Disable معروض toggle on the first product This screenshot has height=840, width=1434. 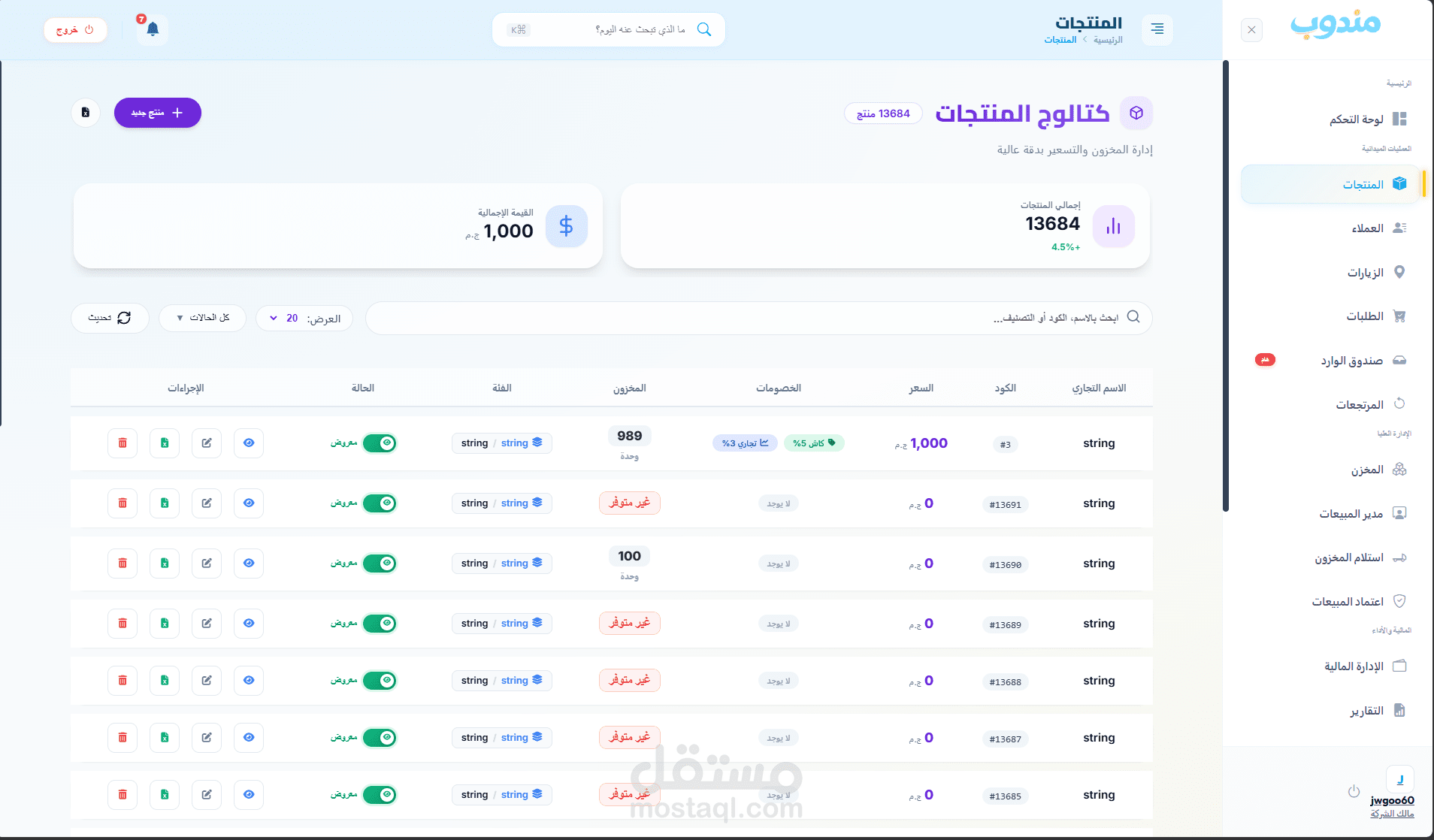tap(380, 443)
